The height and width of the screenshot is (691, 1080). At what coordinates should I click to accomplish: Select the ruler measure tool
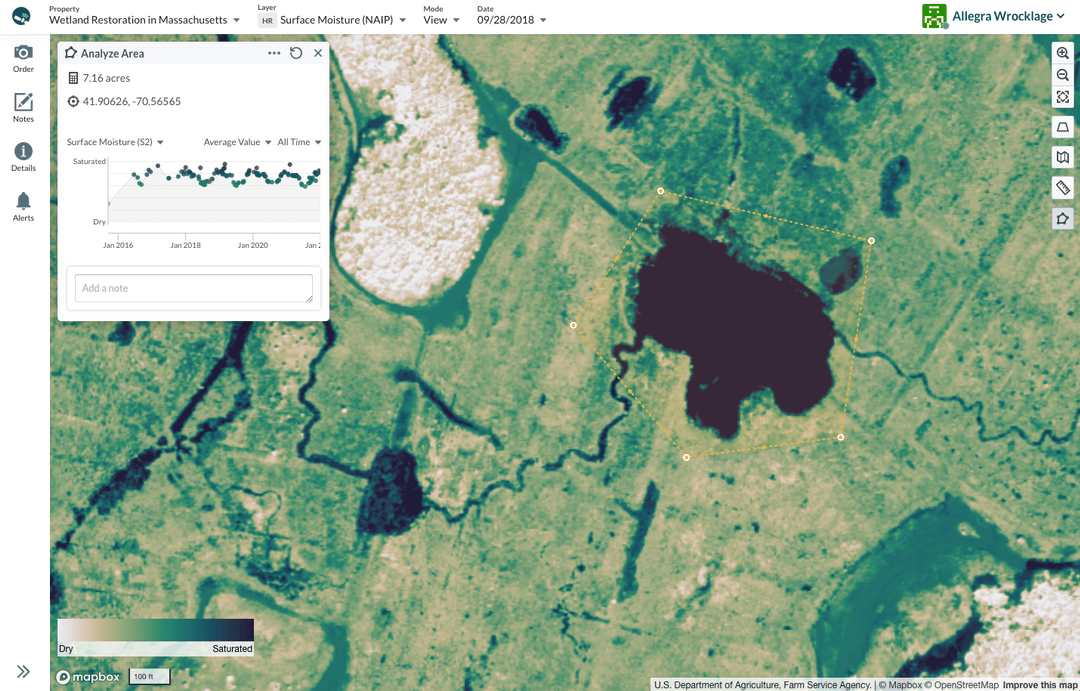(1062, 188)
